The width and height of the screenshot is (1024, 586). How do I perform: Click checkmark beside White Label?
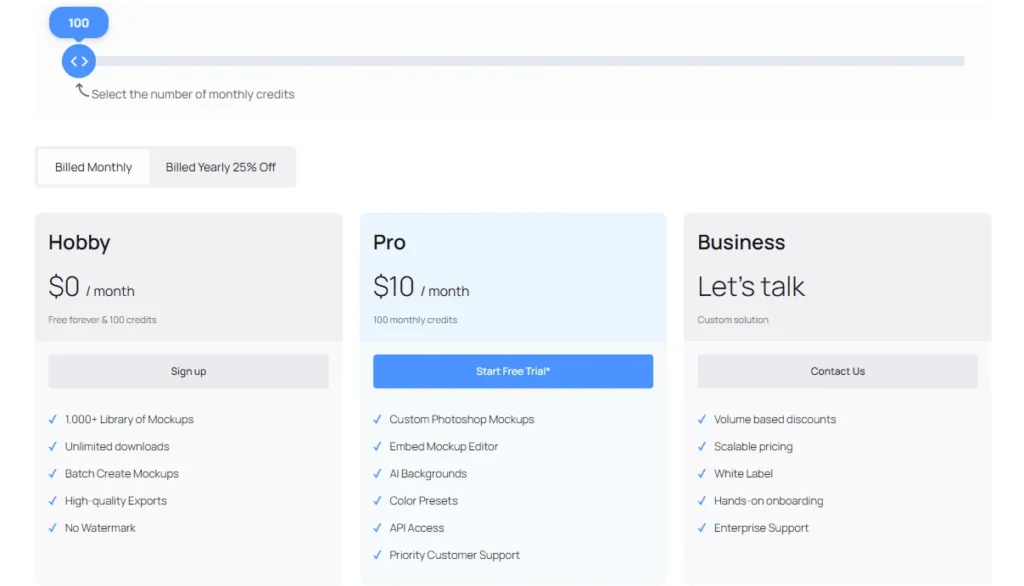(x=702, y=474)
